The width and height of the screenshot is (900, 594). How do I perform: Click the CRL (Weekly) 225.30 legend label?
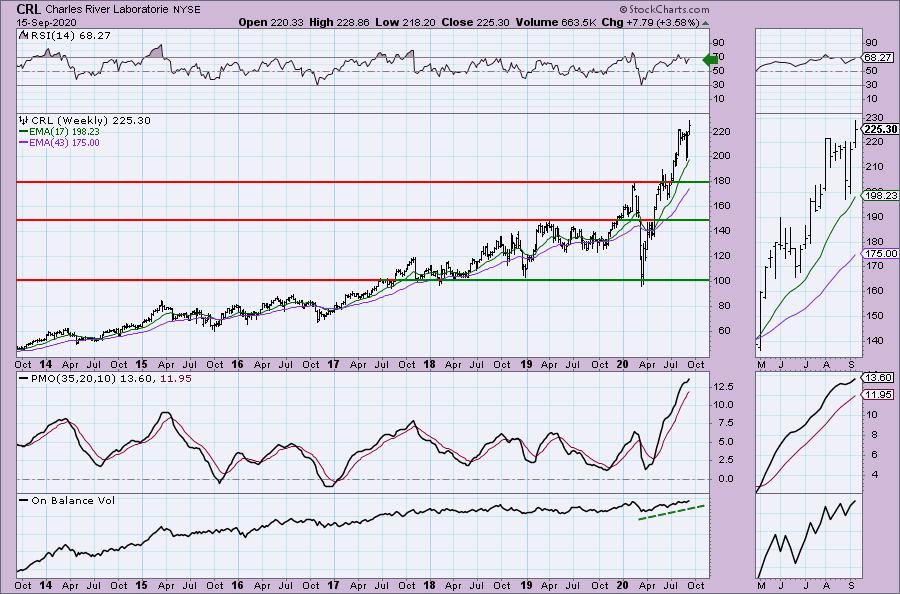pos(91,121)
